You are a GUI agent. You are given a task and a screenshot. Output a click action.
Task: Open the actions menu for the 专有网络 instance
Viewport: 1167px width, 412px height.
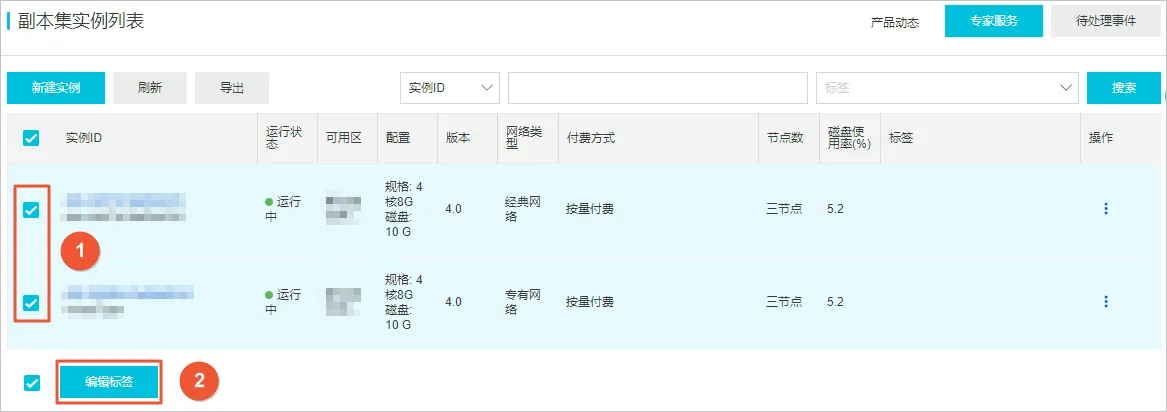1105,301
